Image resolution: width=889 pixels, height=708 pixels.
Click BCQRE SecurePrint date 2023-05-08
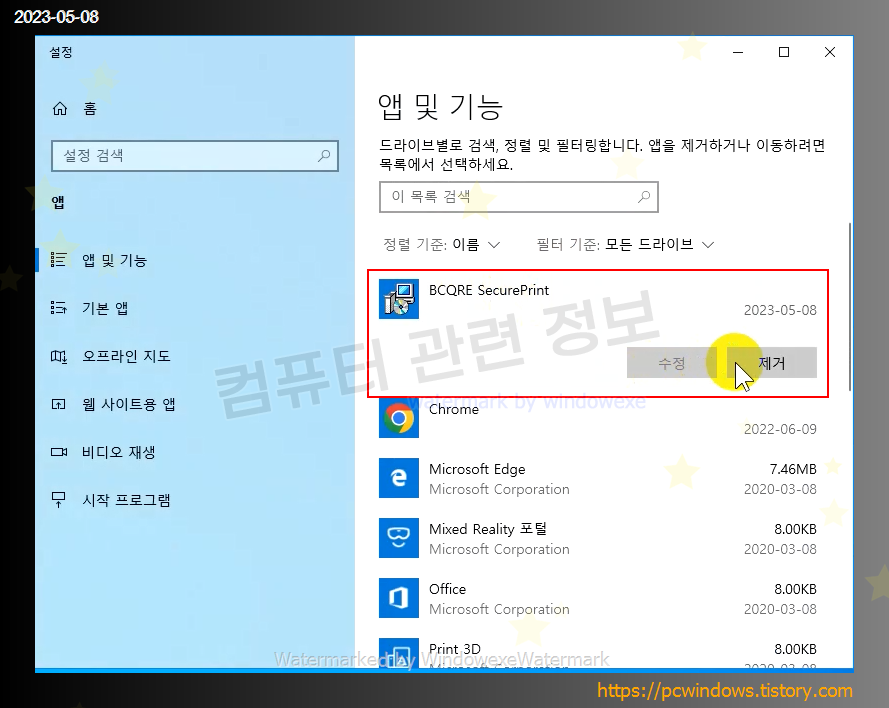tap(780, 310)
